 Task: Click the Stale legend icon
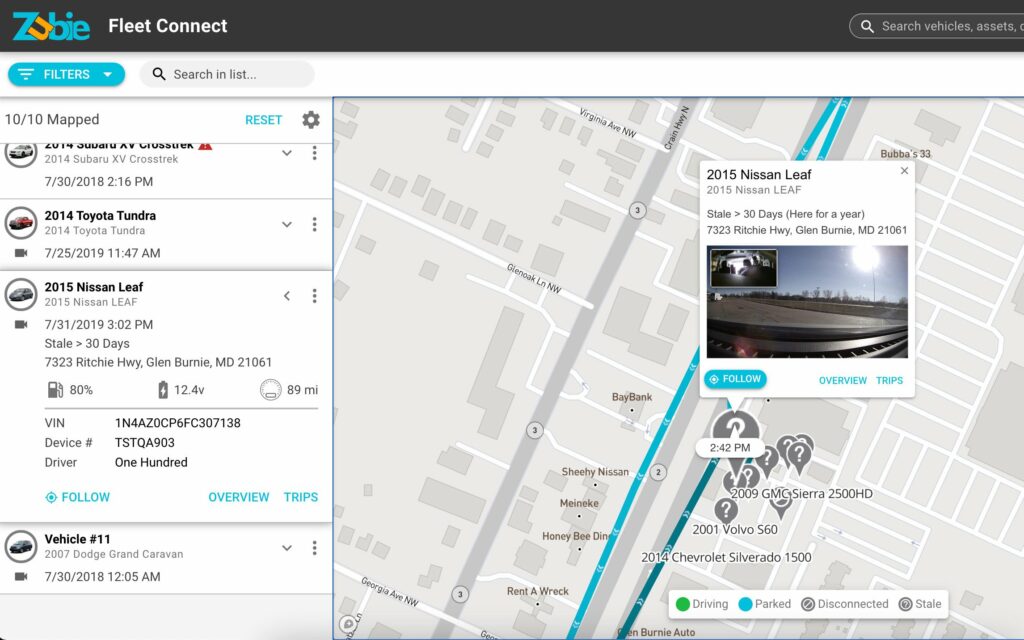click(x=905, y=604)
